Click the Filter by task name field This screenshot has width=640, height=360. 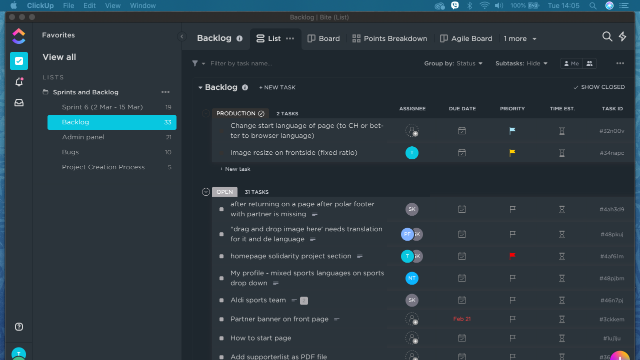point(241,63)
